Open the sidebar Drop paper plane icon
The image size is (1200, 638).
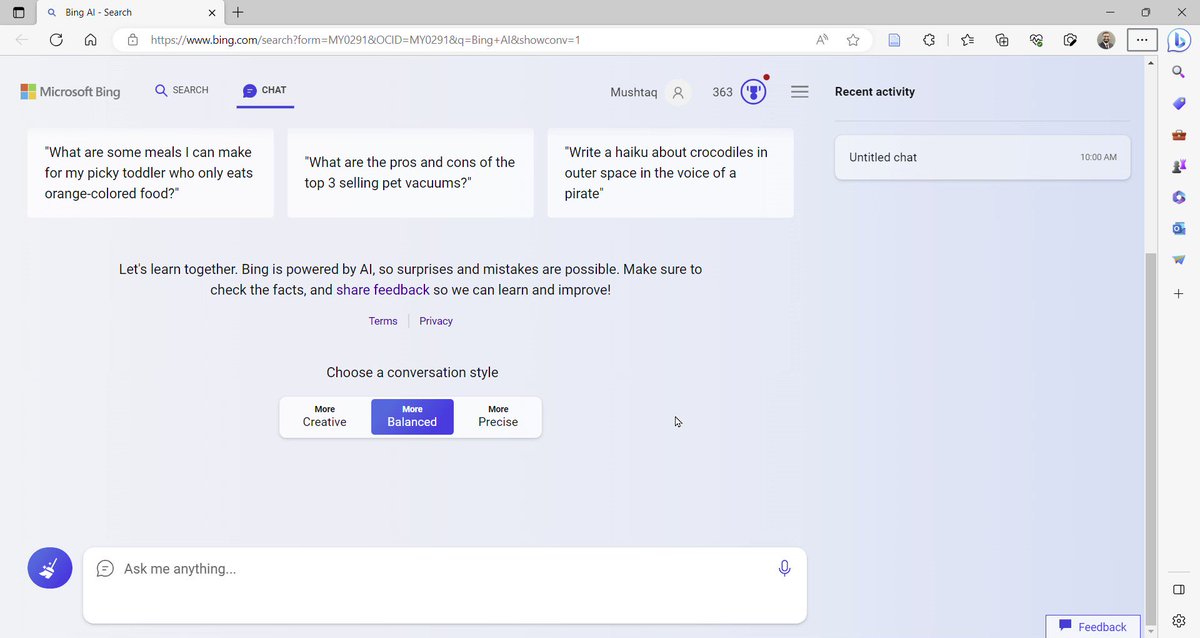tap(1178, 259)
